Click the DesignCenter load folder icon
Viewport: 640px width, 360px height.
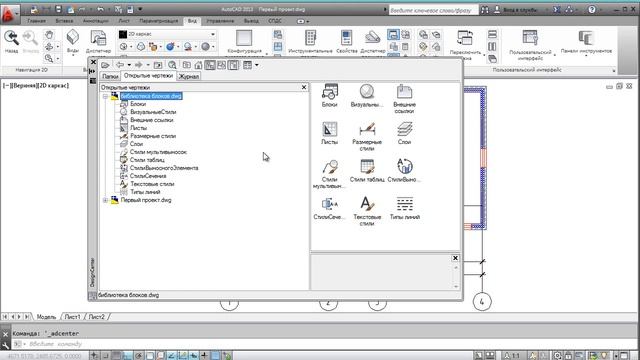pos(105,65)
